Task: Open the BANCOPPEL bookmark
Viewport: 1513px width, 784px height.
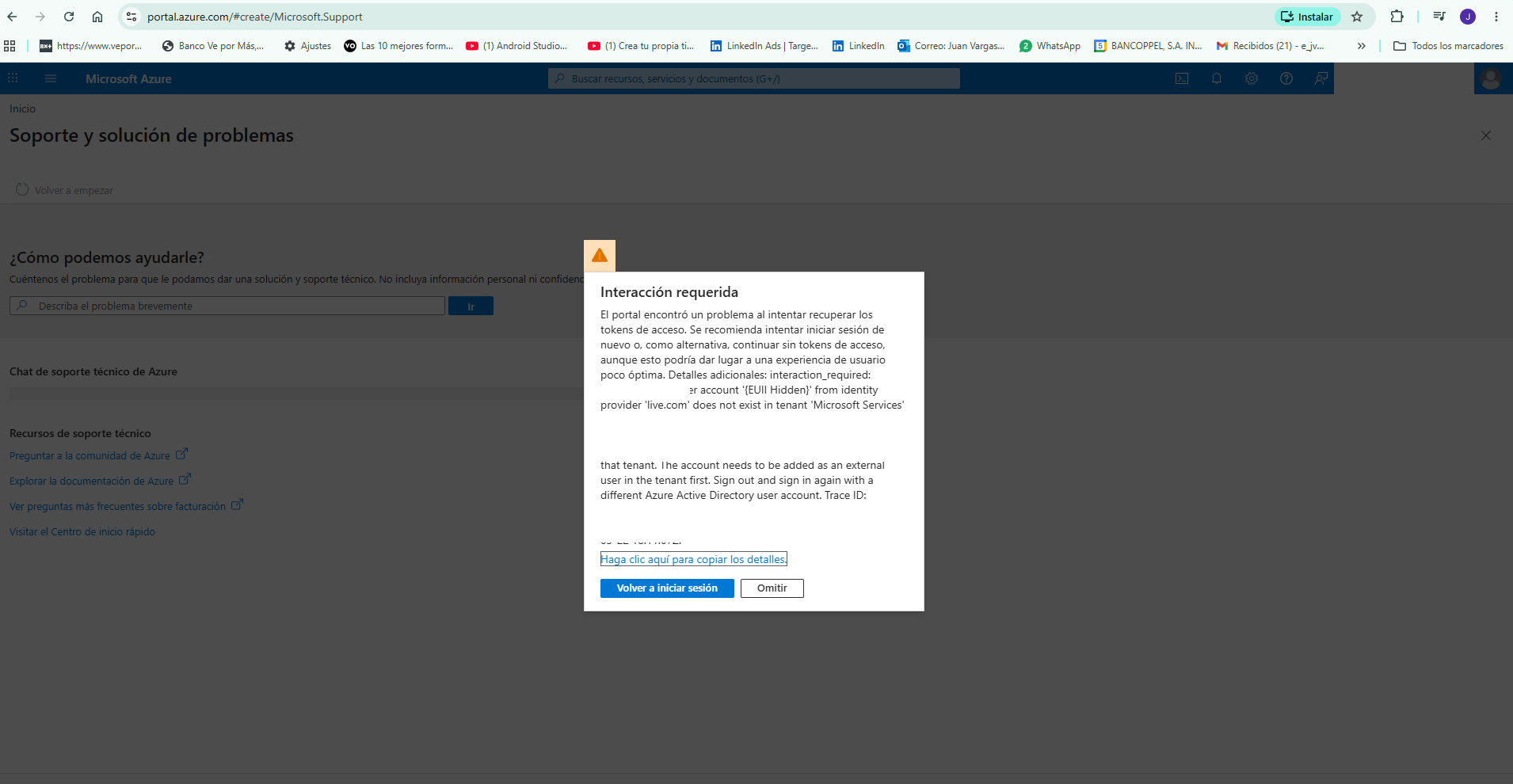Action: 1148,46
